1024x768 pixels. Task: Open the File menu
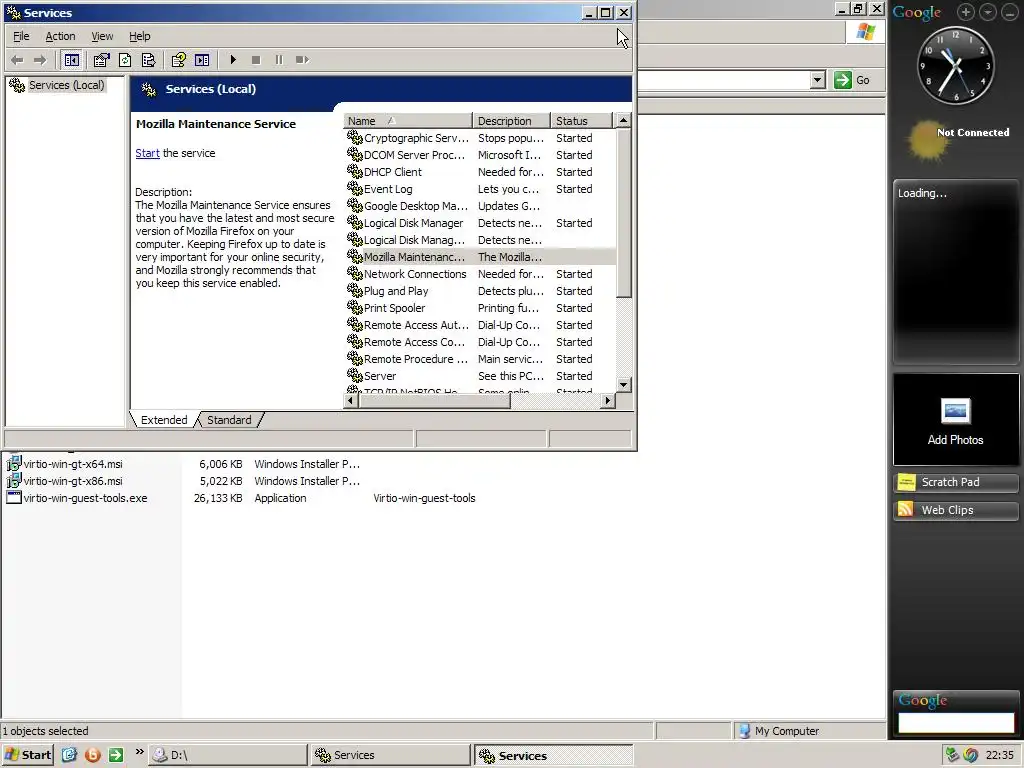(21, 37)
